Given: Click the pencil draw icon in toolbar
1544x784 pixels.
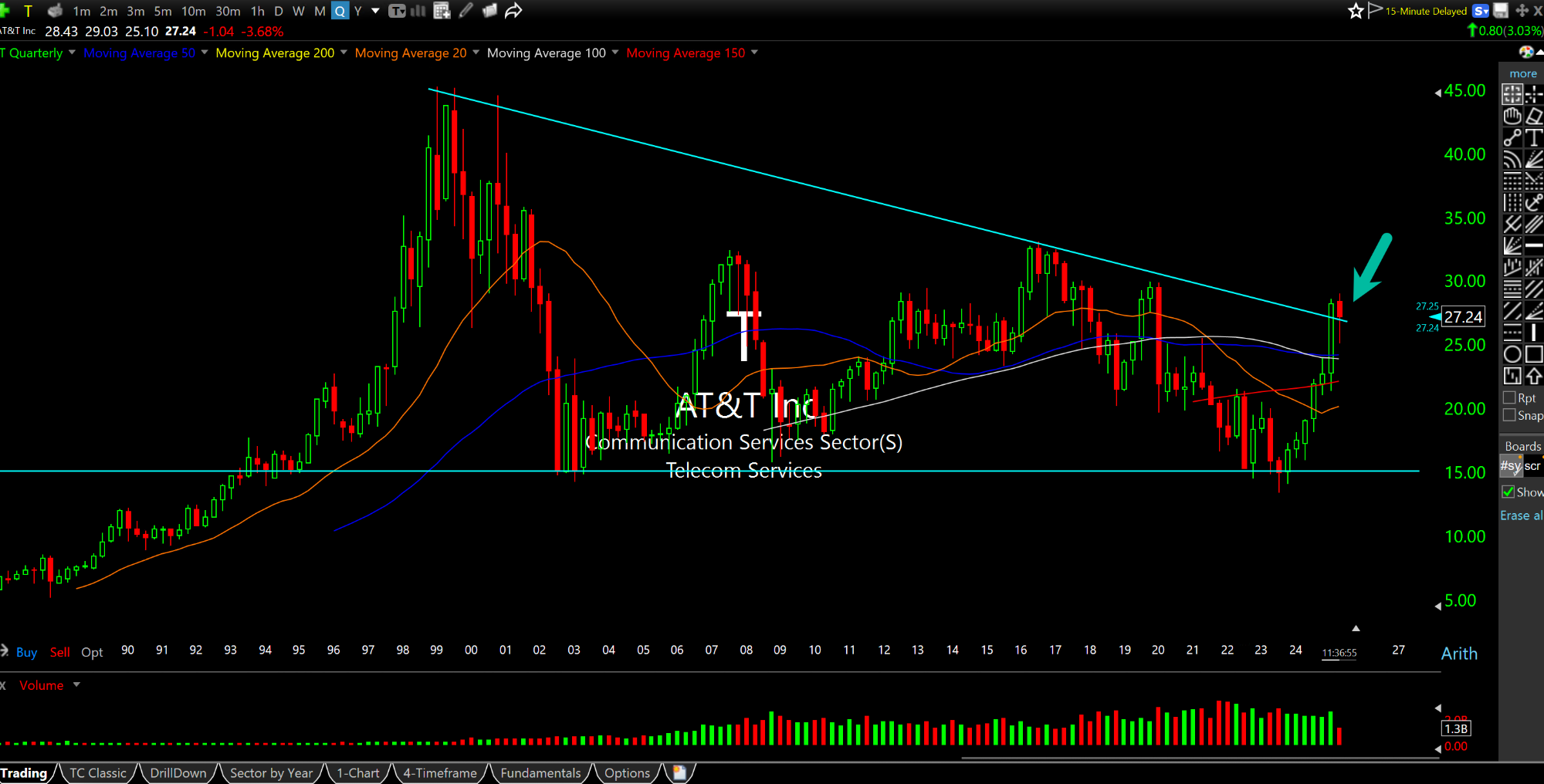Looking at the screenshot, I should coord(466,11).
